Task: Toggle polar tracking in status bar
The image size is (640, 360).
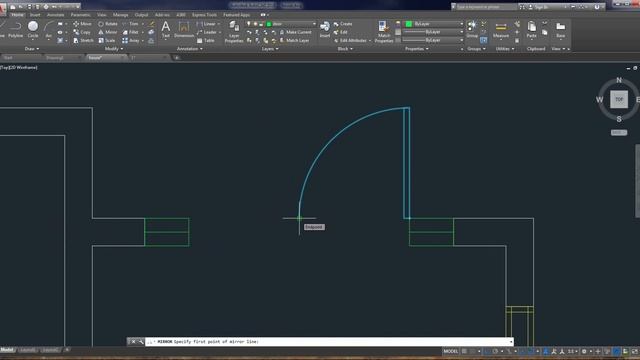Action: (495, 351)
